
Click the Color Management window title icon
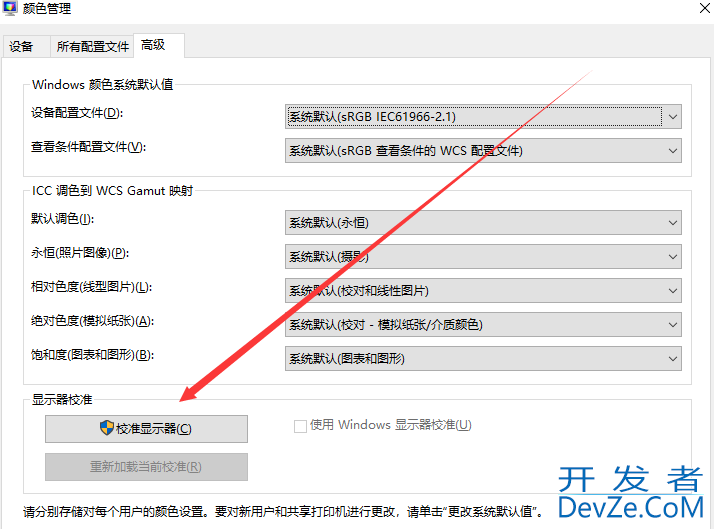(9, 8)
